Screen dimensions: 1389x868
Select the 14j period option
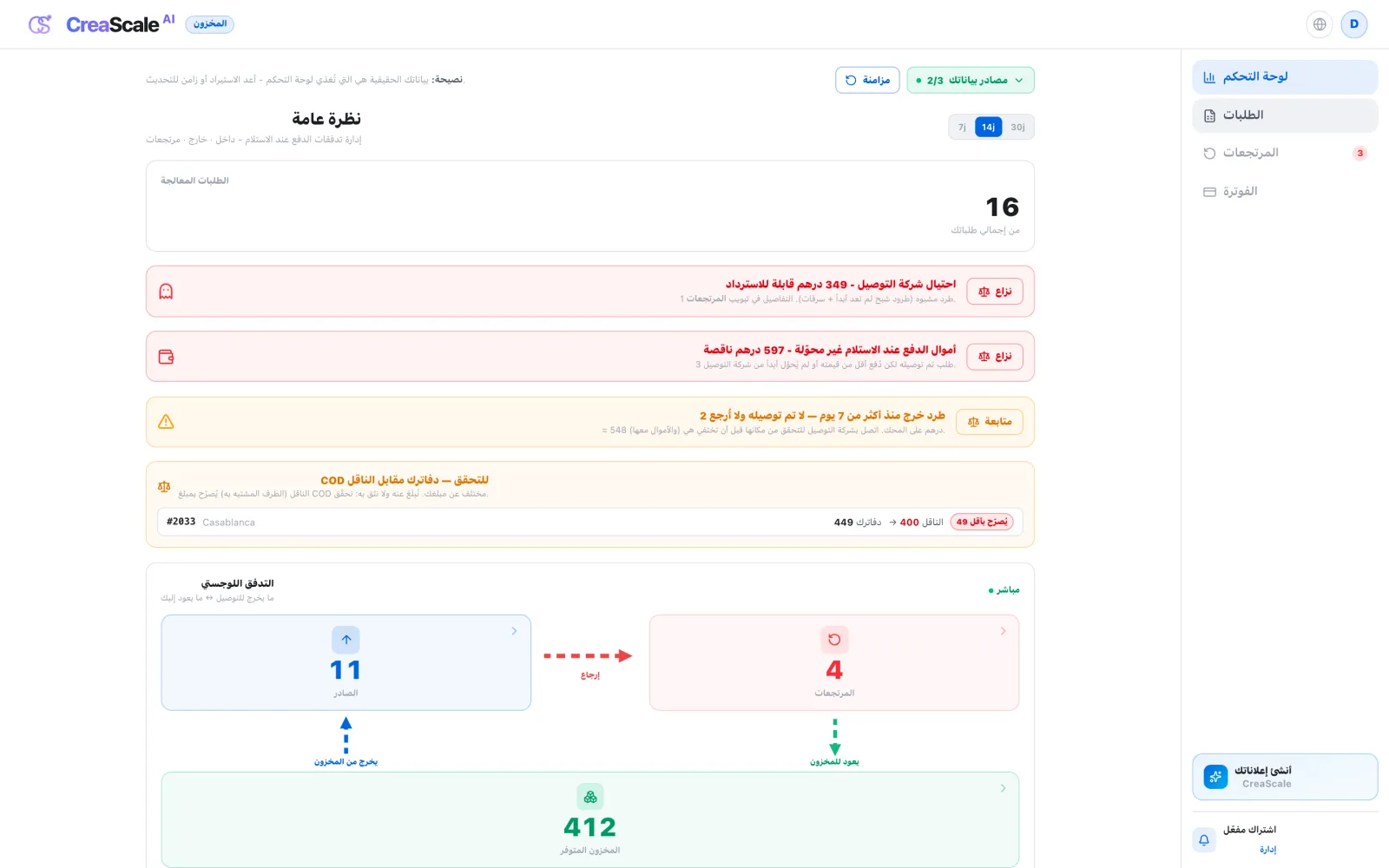[988, 128]
